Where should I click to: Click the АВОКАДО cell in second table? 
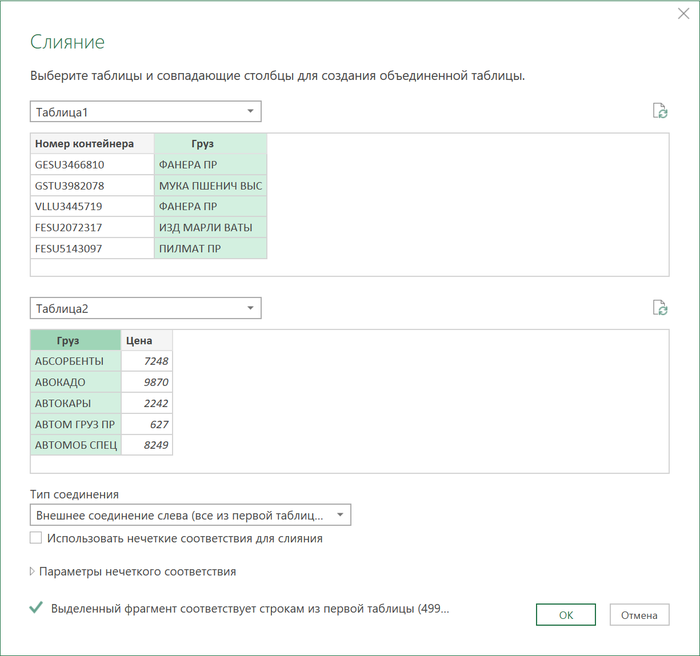click(x=76, y=382)
